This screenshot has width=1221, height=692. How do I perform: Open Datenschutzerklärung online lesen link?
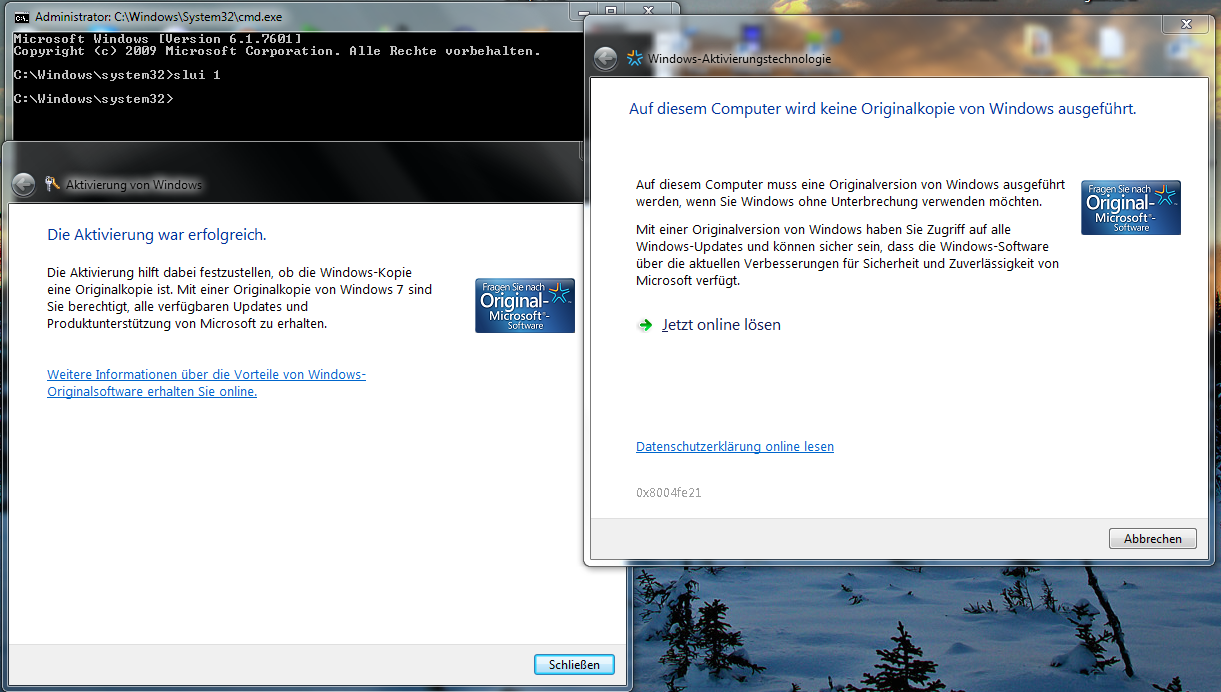point(735,447)
